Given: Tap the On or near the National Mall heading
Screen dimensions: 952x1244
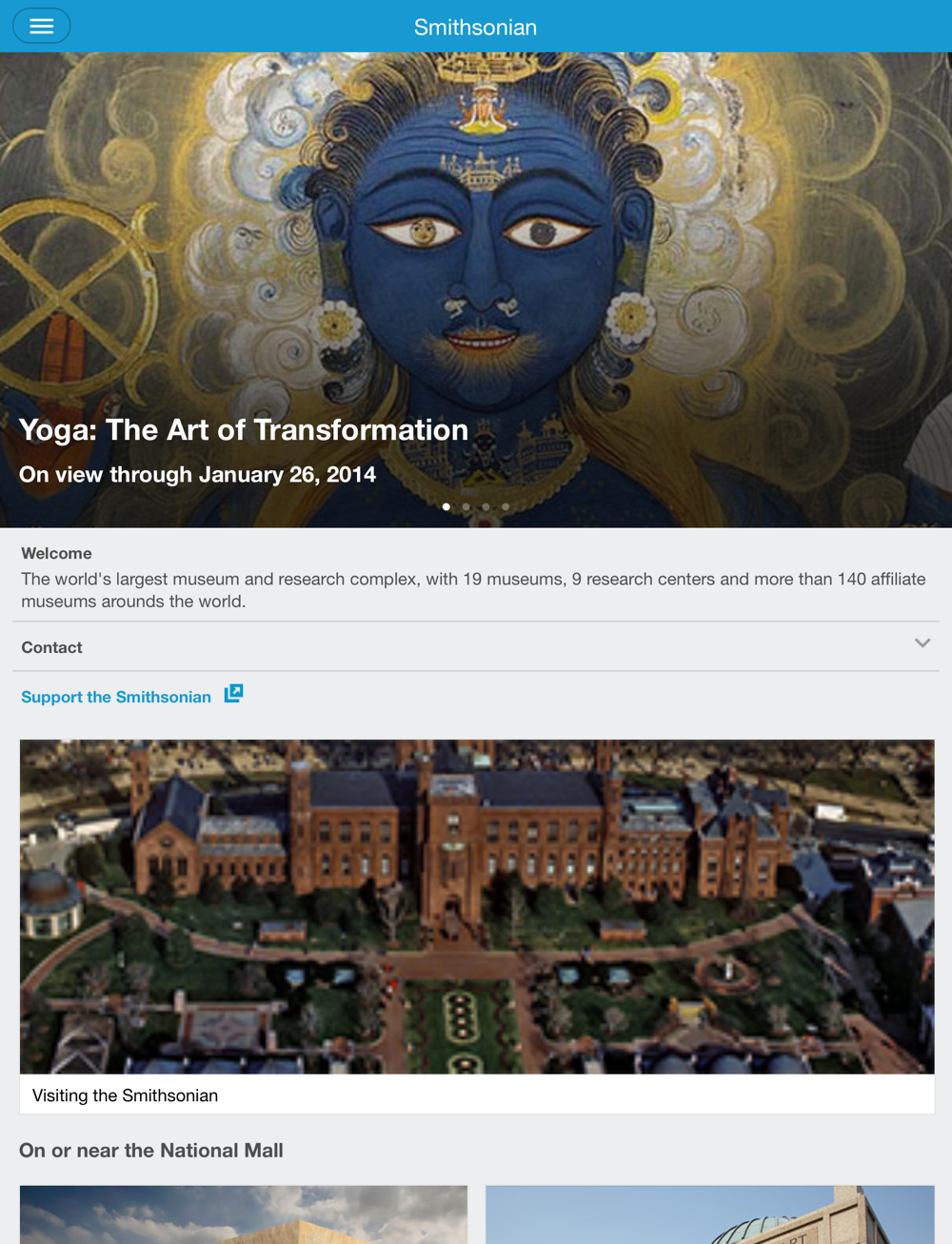Looking at the screenshot, I should 151,1150.
